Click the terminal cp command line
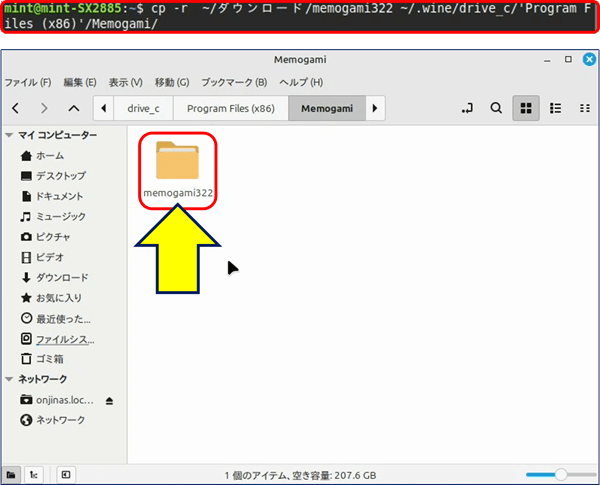The height and width of the screenshot is (485, 600). click(x=299, y=16)
